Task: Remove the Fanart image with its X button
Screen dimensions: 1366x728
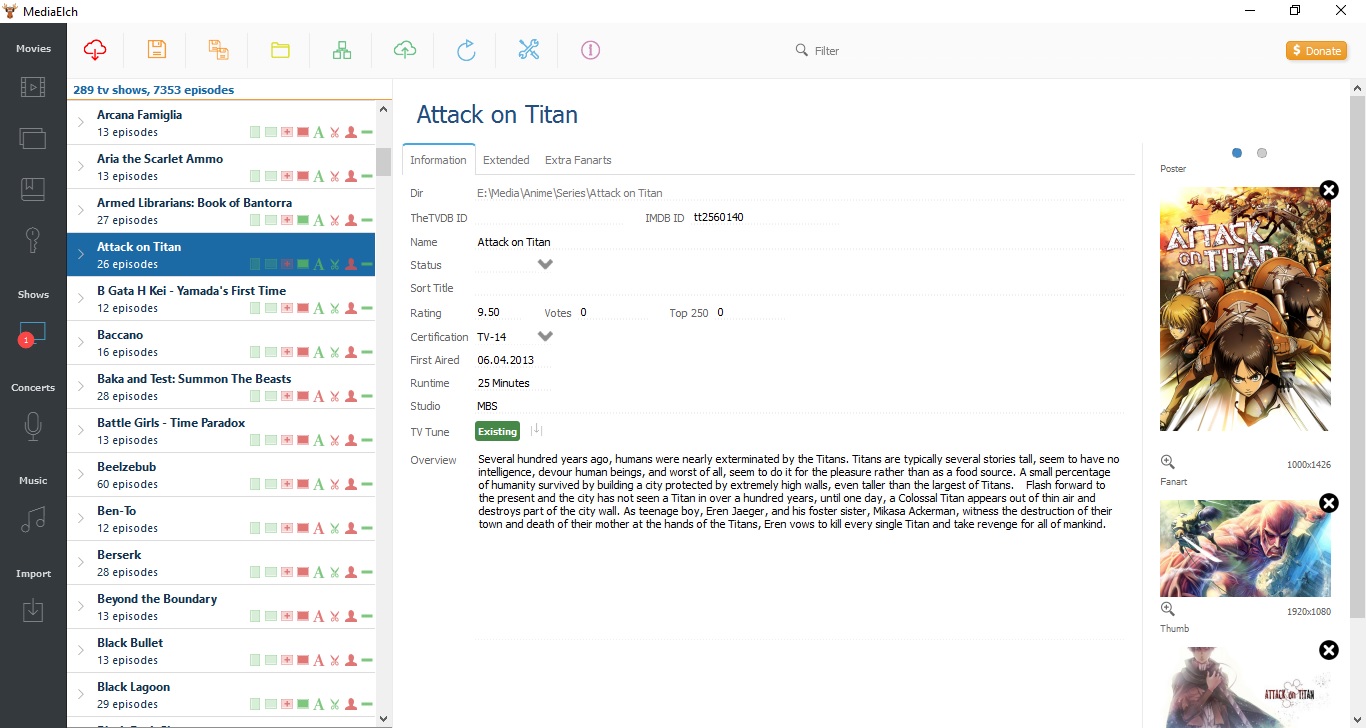Action: (1328, 503)
